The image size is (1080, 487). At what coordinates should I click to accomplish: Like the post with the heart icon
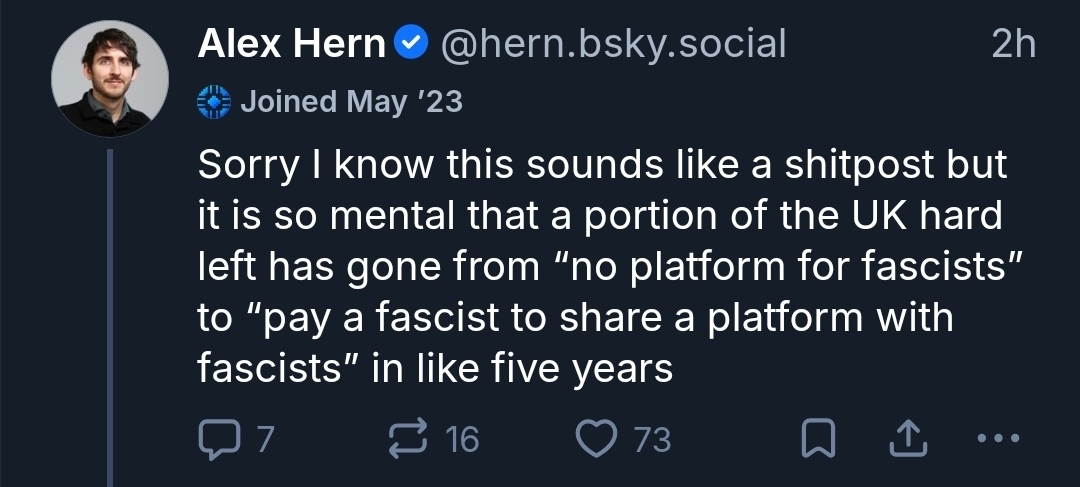click(598, 439)
